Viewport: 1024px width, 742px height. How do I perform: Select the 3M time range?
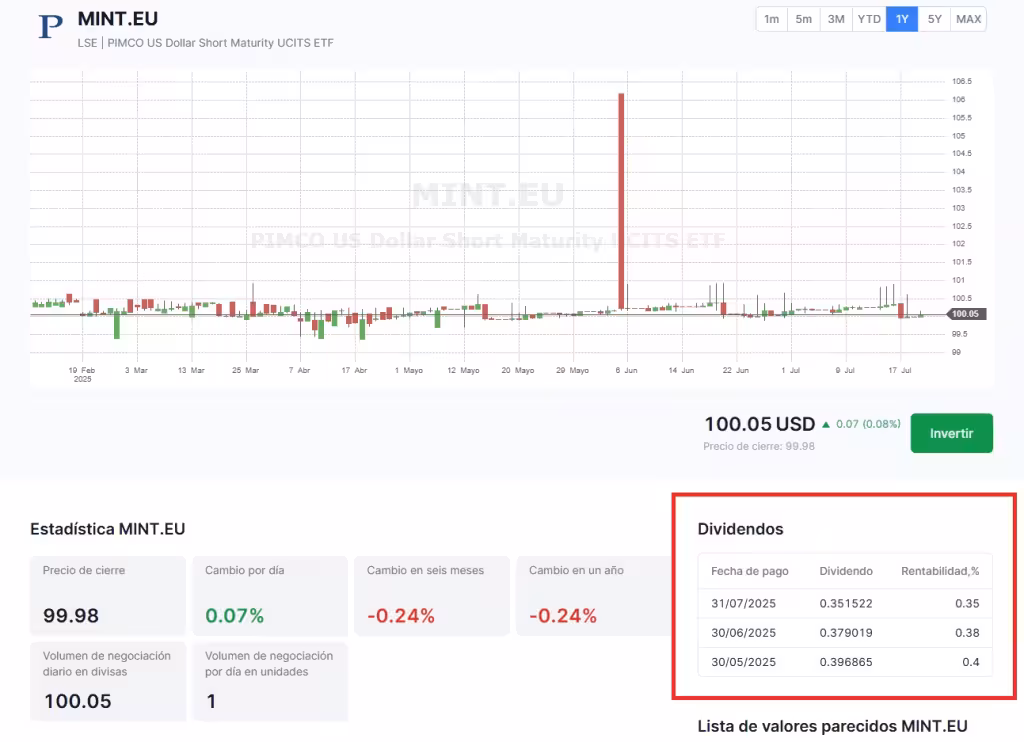pyautogui.click(x=836, y=19)
